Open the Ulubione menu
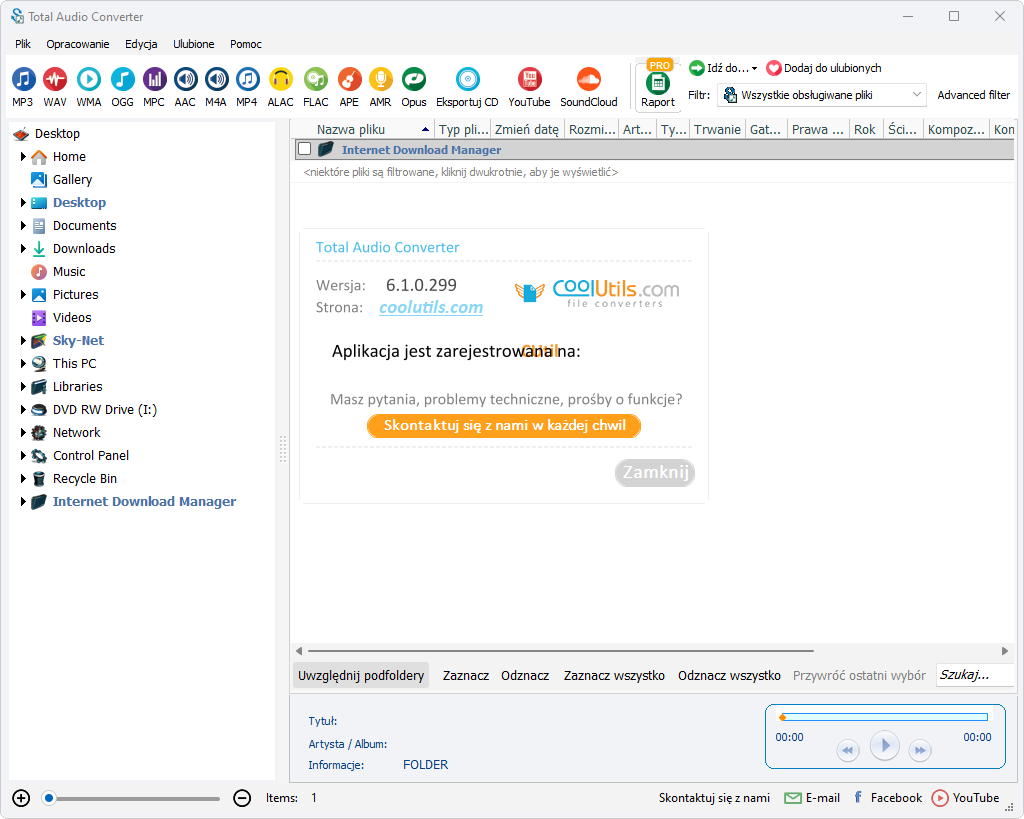Viewport: 1024px width, 819px height. click(x=193, y=44)
